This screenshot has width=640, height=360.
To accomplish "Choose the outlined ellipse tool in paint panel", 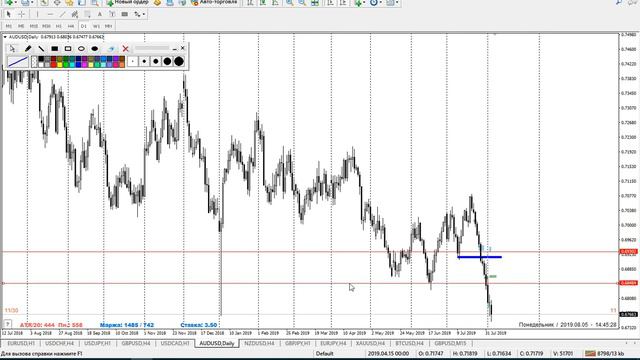I will click(x=81, y=49).
